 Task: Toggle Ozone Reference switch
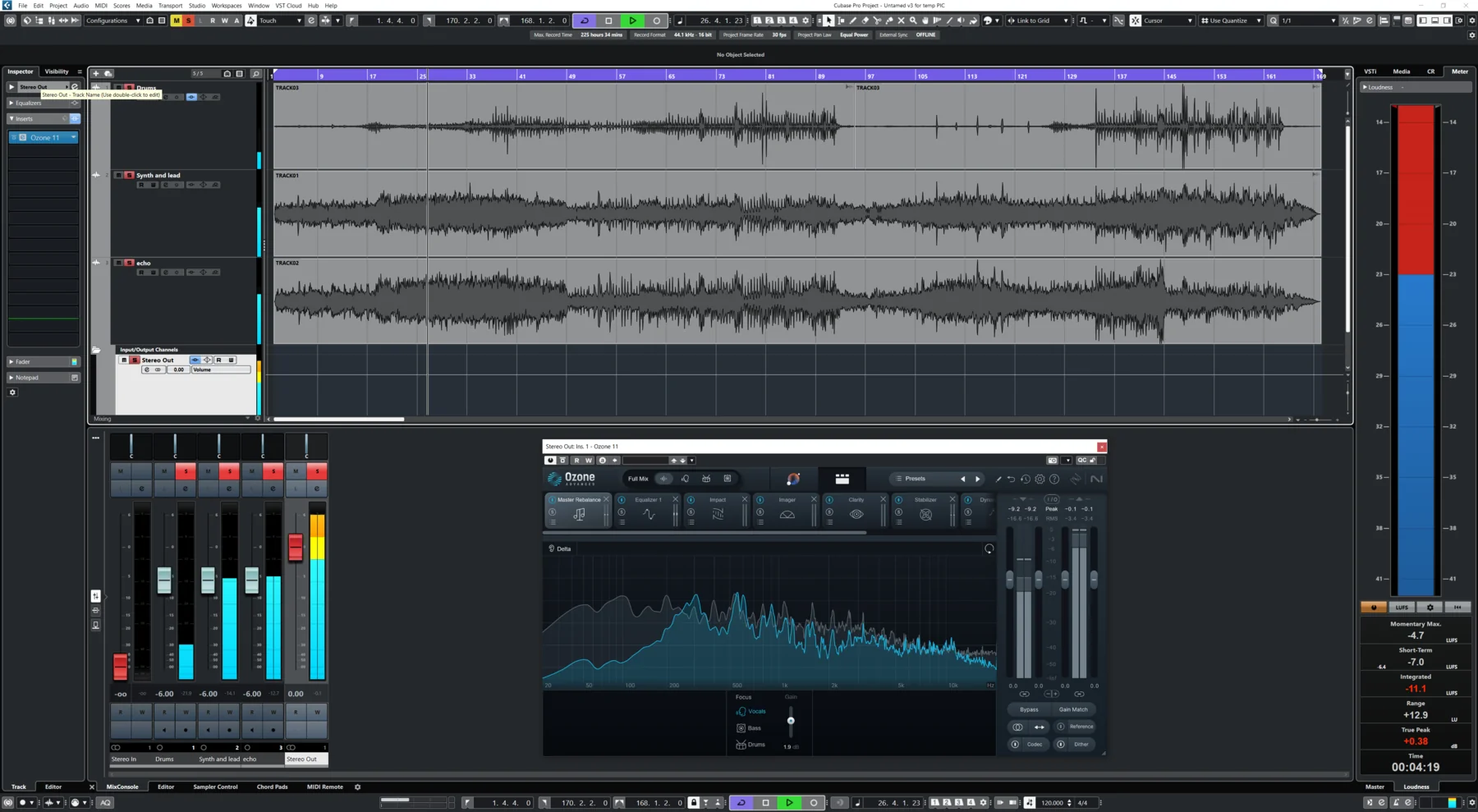pyautogui.click(x=1061, y=727)
